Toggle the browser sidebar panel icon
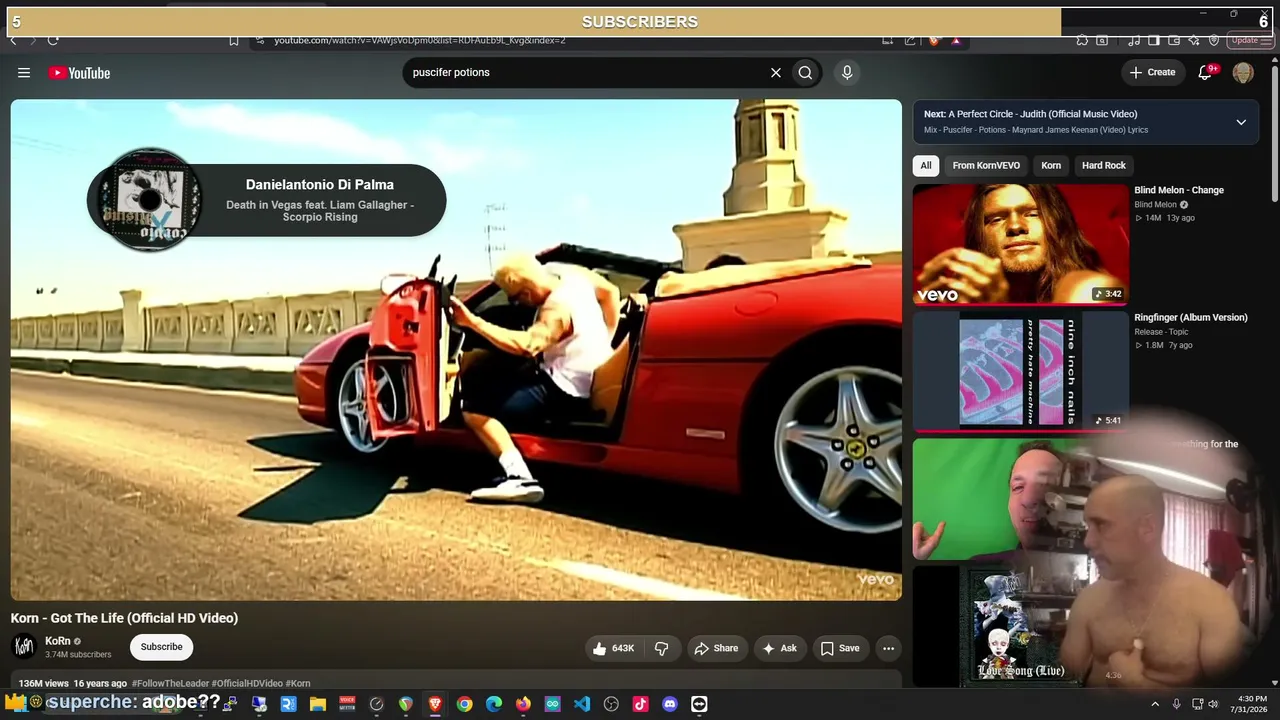The height and width of the screenshot is (720, 1280). [1153, 40]
